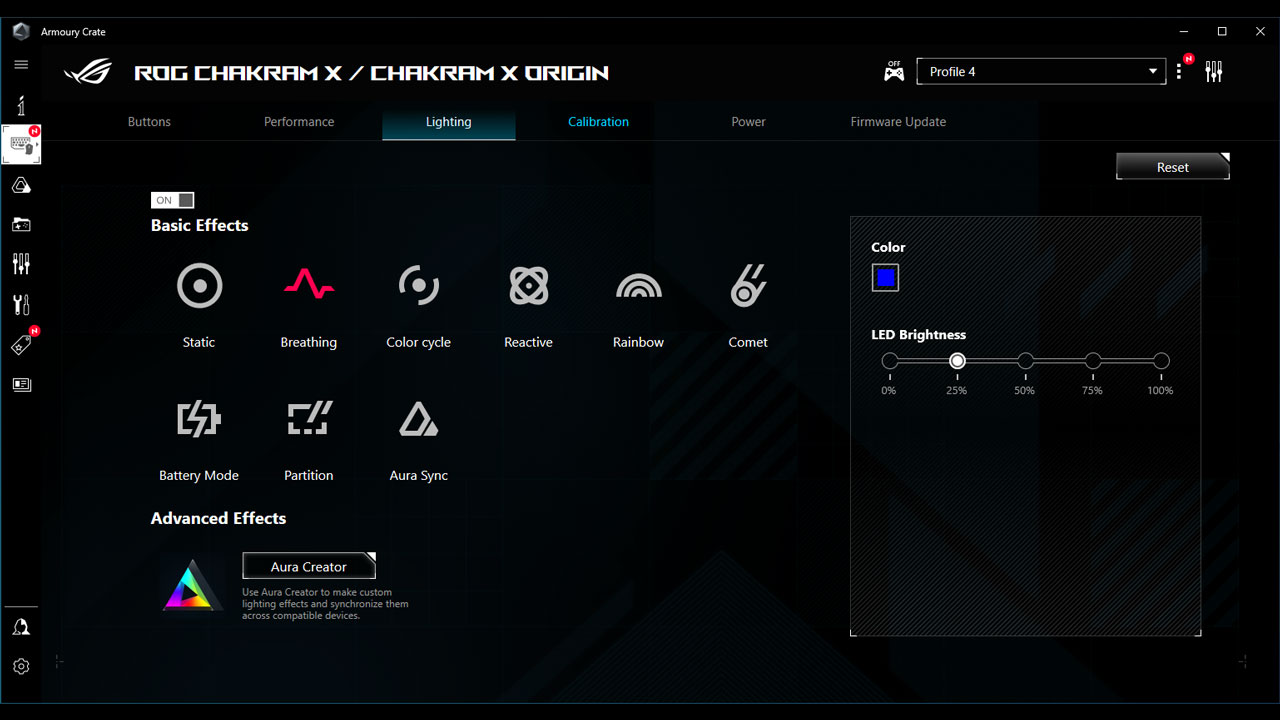Image resolution: width=1280 pixels, height=720 pixels.
Task: Click the LED Brightness label
Action: [919, 335]
